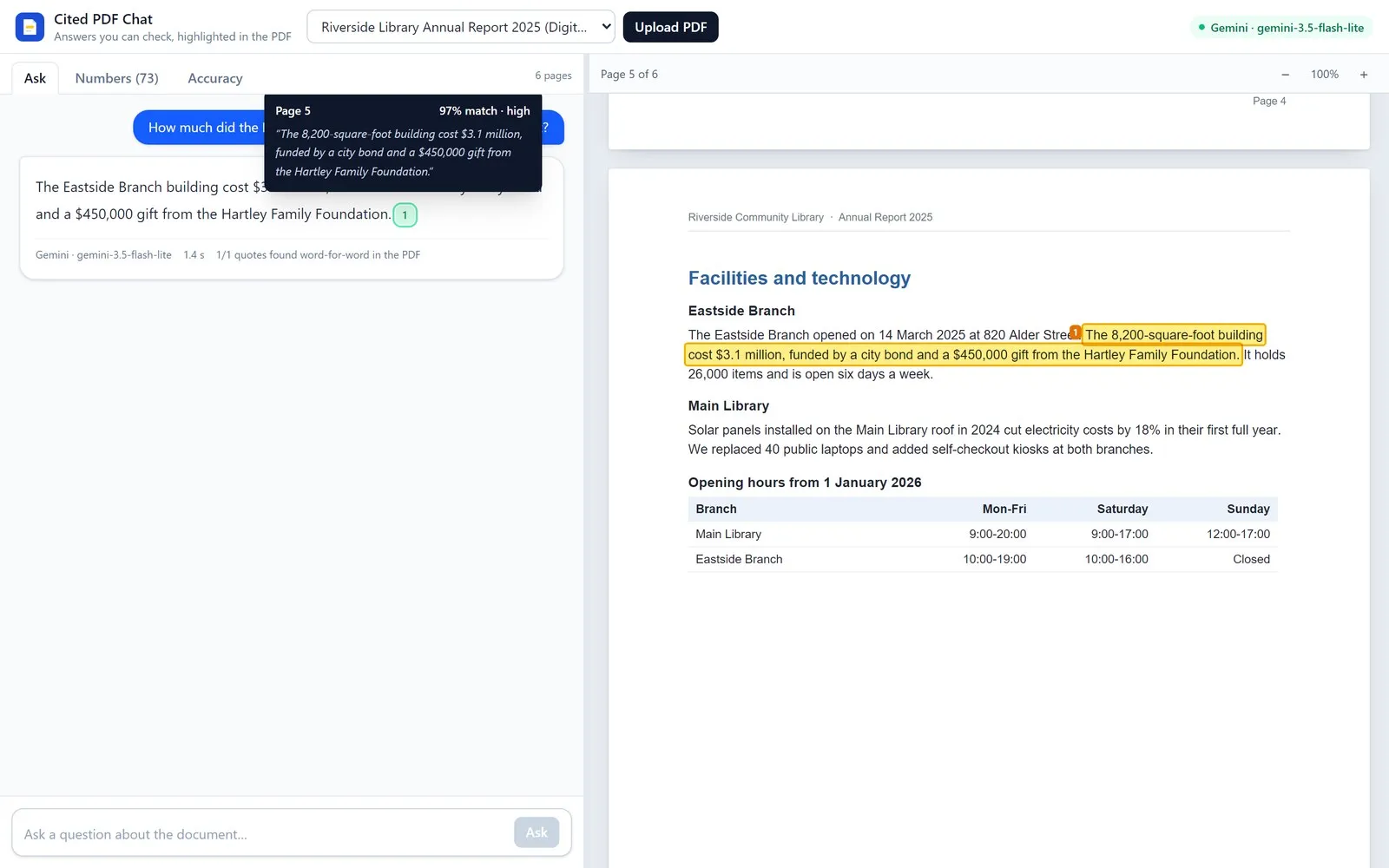The image size is (1389, 868).
Task: Click the Saturday column header
Action: coord(1122,509)
